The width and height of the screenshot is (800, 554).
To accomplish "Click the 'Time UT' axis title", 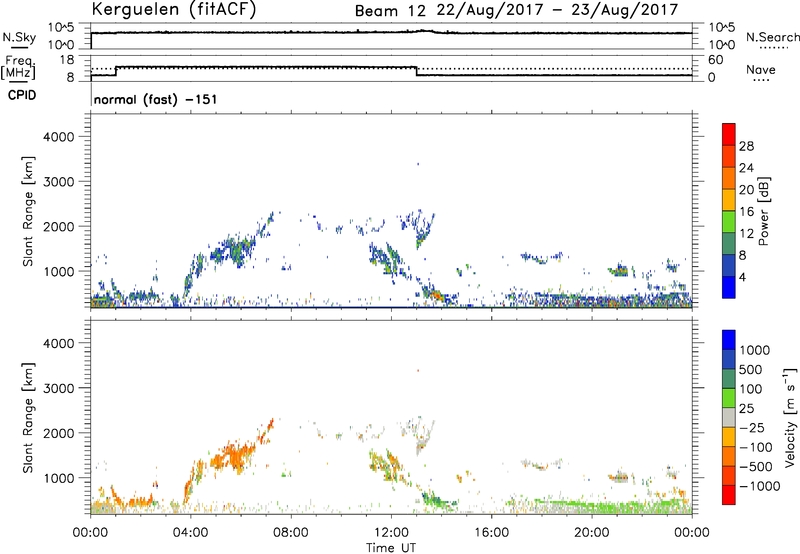I will tap(391, 548).
